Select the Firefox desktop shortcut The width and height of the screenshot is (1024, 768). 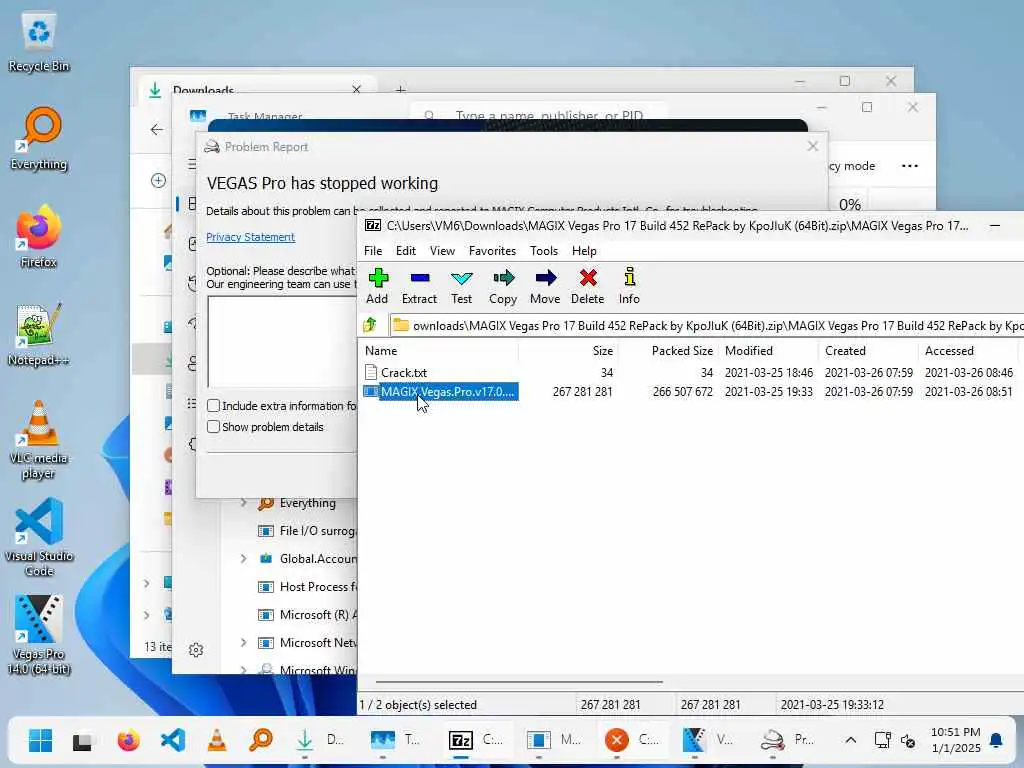pyautogui.click(x=39, y=236)
